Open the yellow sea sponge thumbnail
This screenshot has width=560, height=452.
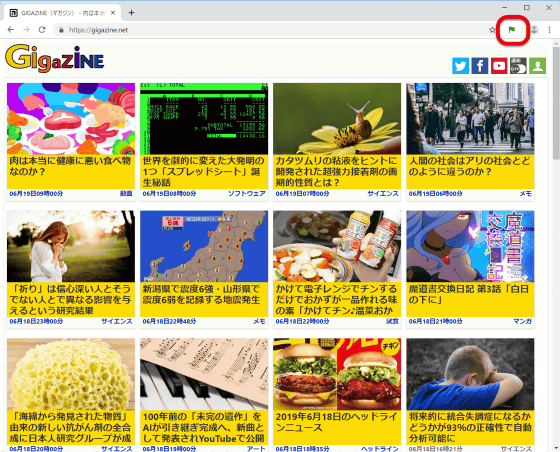[71, 374]
